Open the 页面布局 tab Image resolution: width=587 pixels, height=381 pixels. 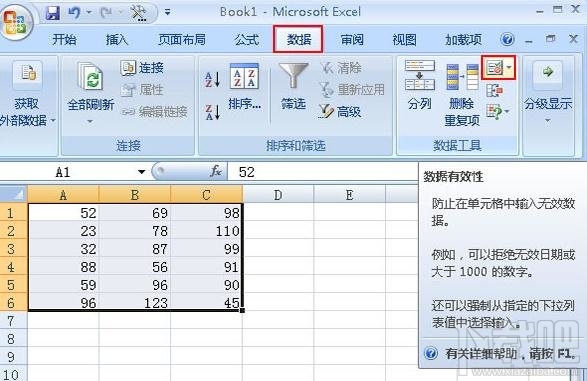point(182,39)
